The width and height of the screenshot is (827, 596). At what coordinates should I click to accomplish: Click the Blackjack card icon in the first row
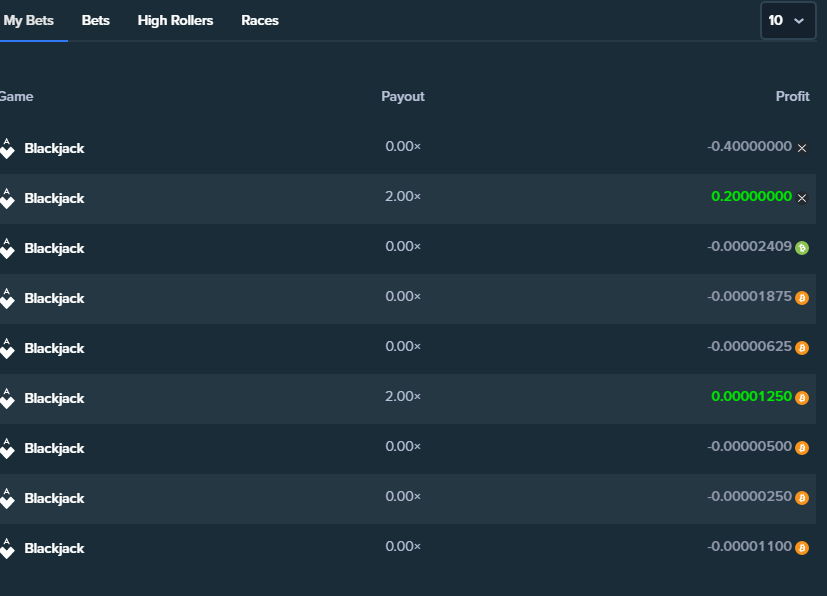coord(7,148)
